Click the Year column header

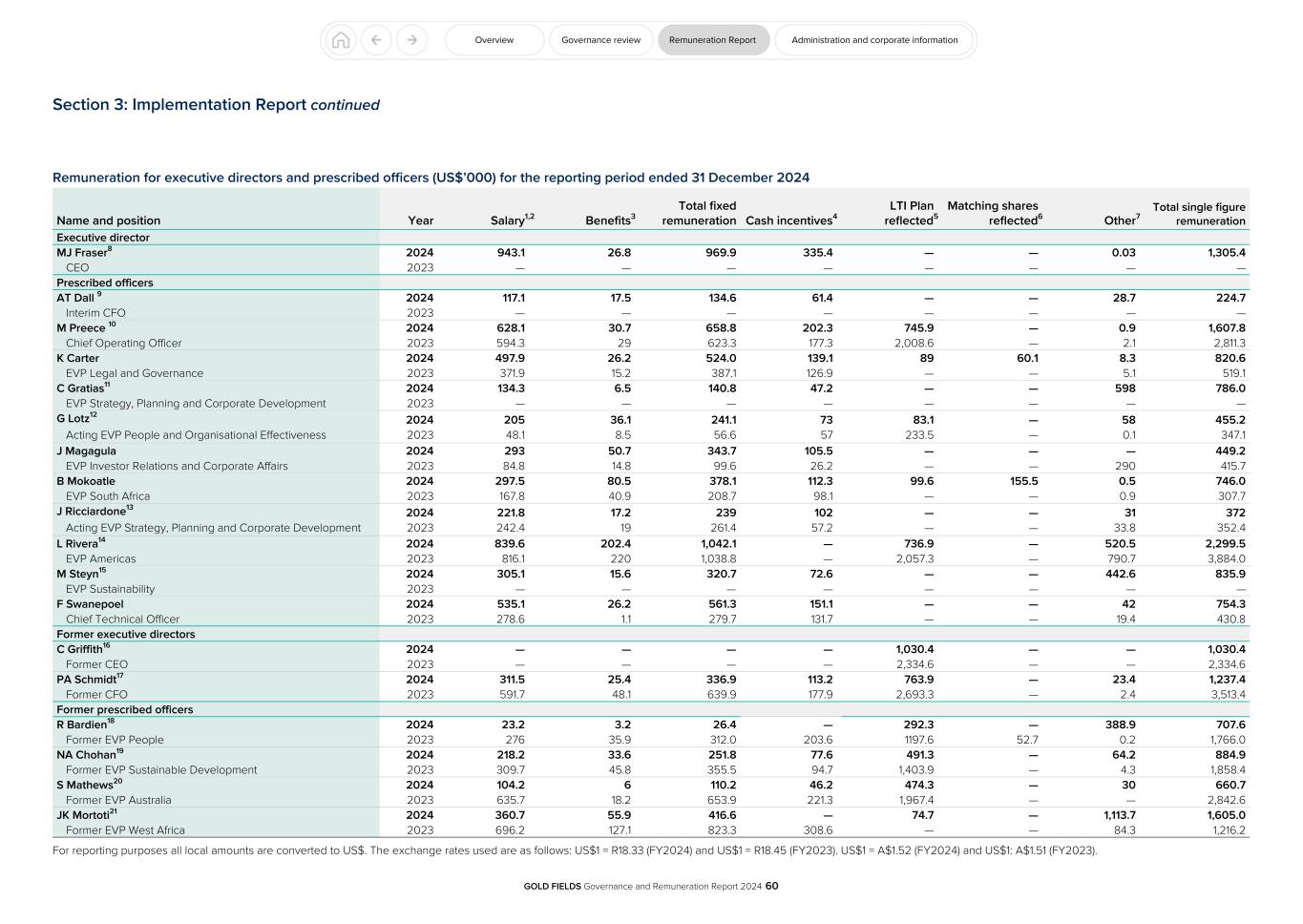(x=420, y=220)
